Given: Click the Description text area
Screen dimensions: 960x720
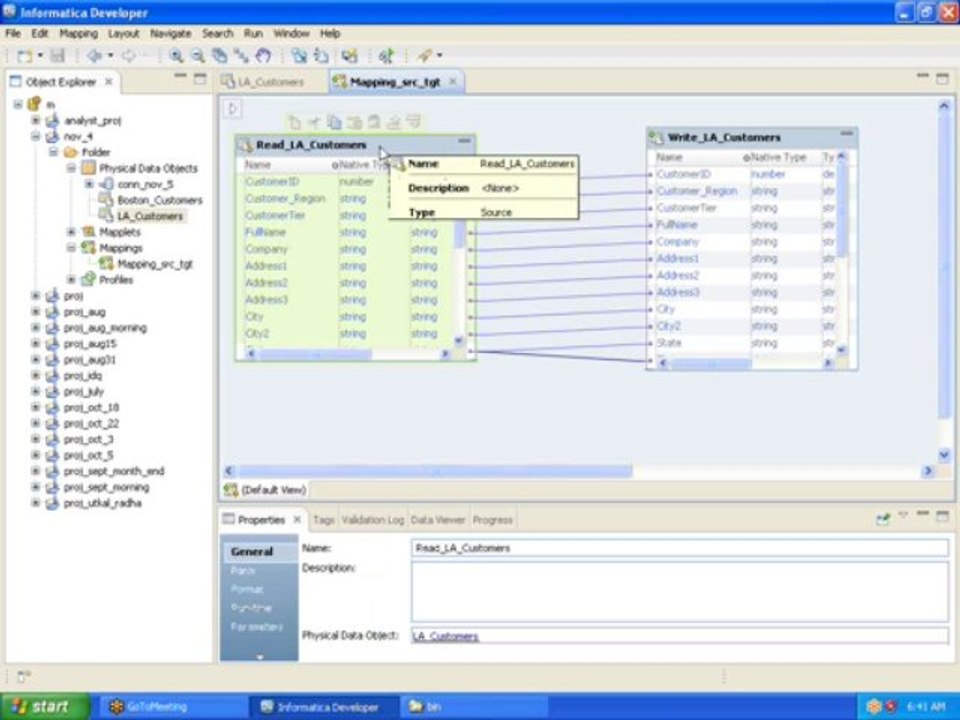Looking at the screenshot, I should click(x=680, y=591).
